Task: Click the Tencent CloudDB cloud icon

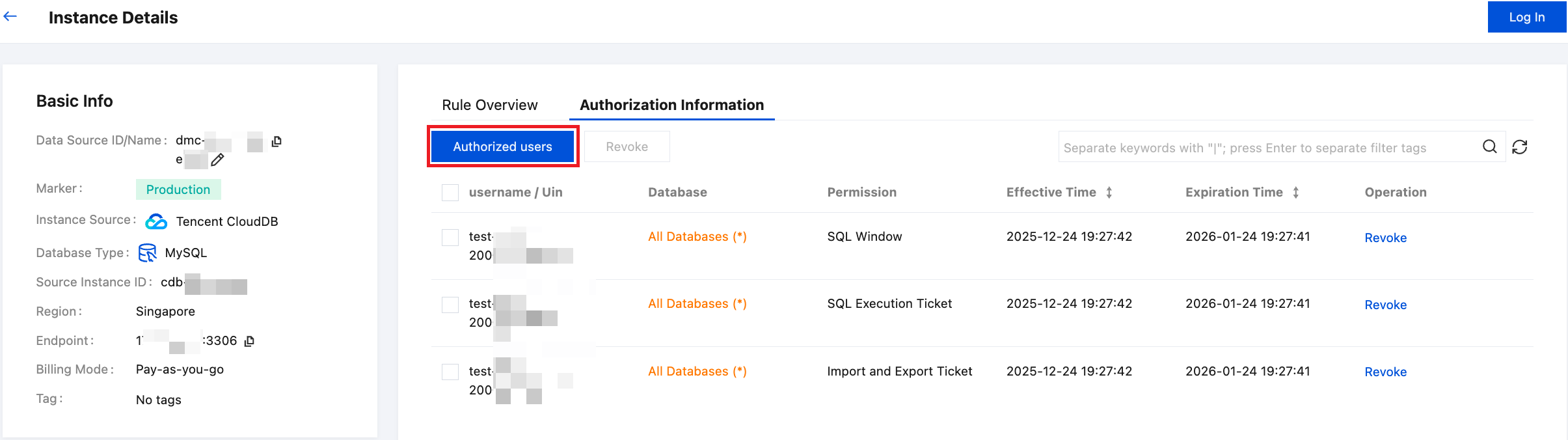Action: [x=156, y=221]
